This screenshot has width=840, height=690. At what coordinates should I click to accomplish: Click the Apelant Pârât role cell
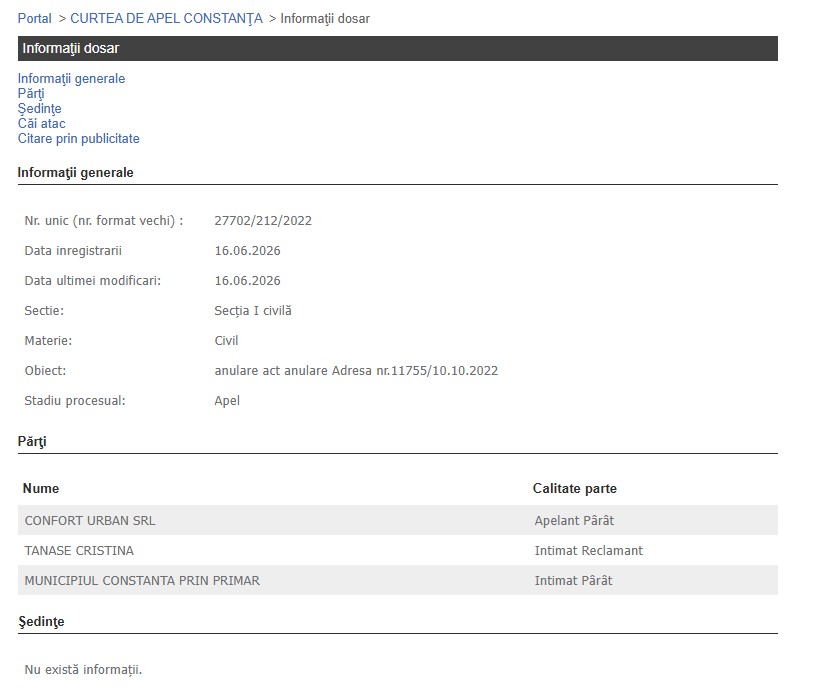click(574, 521)
